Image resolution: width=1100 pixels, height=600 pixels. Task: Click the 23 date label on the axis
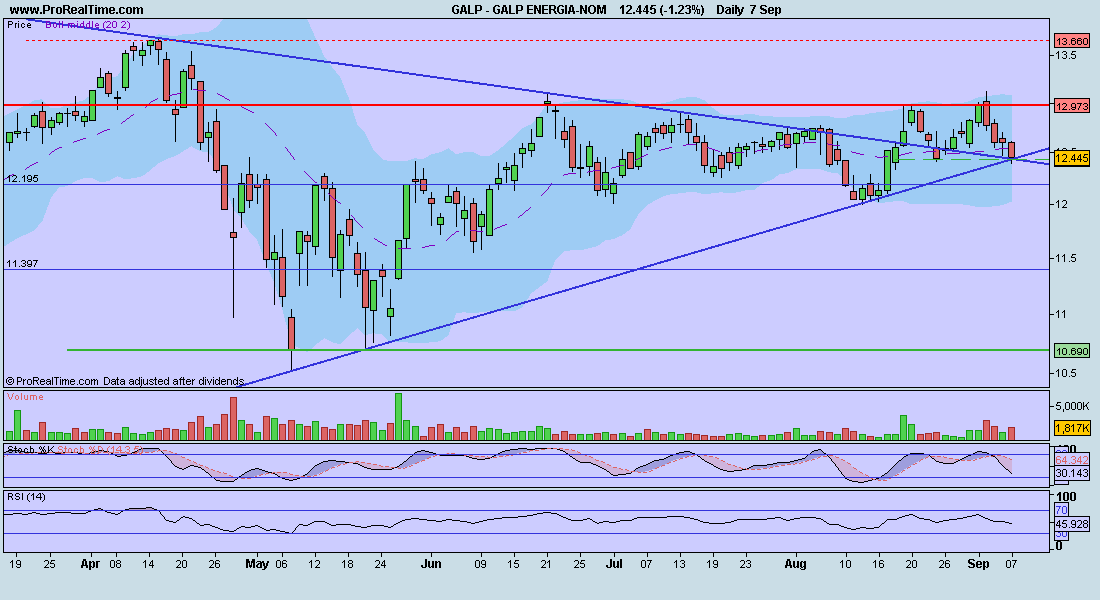tap(746, 564)
